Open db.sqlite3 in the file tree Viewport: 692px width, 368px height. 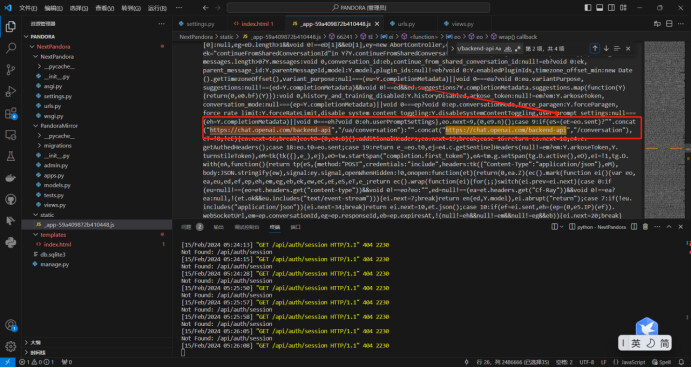click(53, 255)
